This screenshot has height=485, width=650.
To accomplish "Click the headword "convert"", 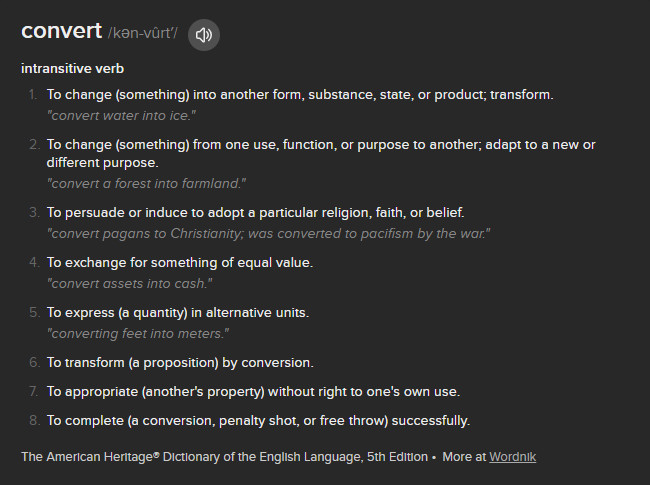I will (x=61, y=31).
